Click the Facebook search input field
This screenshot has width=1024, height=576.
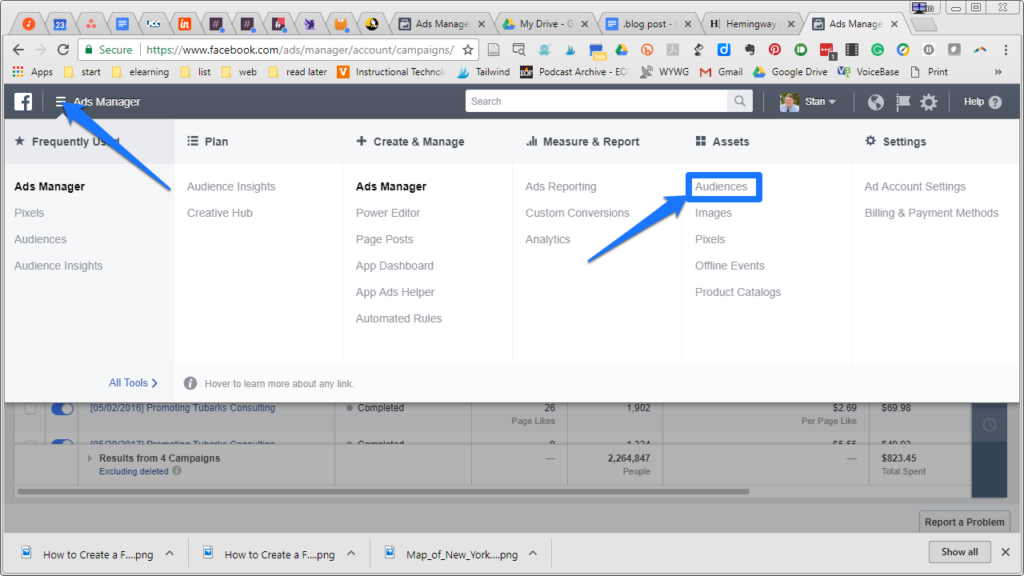coord(597,101)
